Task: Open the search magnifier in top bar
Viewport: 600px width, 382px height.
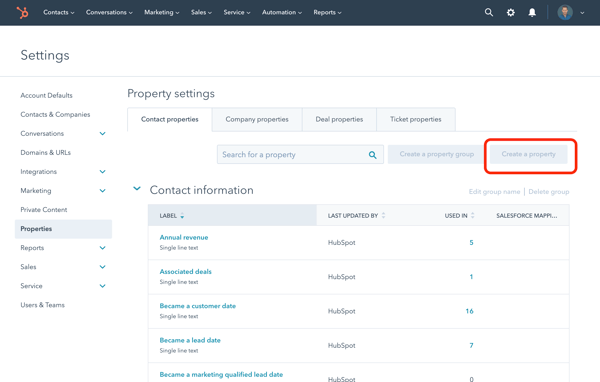Action: (489, 12)
